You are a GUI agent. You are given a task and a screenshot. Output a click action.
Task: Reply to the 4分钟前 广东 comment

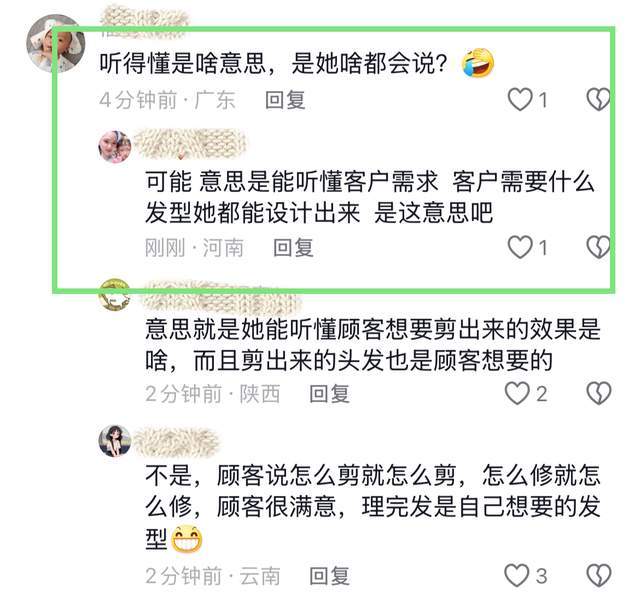pos(285,100)
